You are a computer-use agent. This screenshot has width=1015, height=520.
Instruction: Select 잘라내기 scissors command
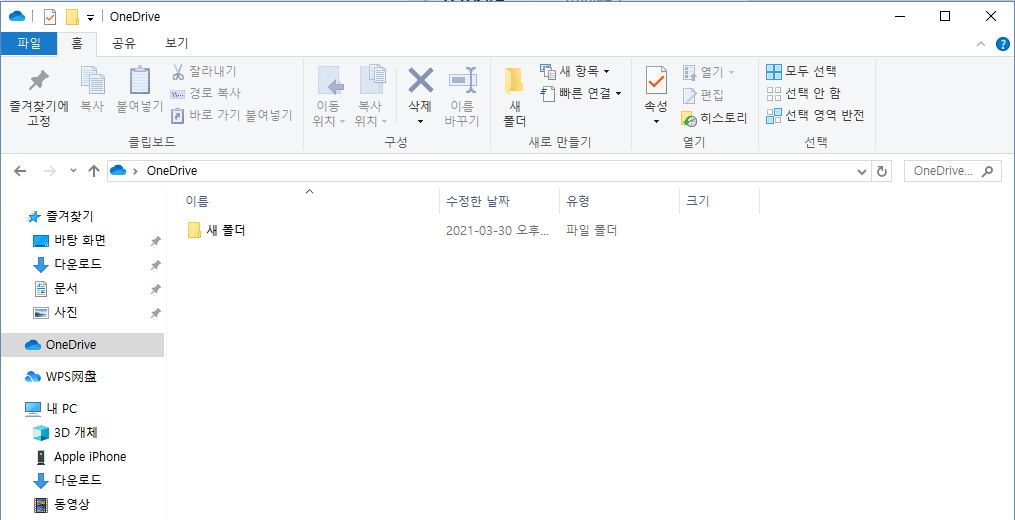coord(203,71)
